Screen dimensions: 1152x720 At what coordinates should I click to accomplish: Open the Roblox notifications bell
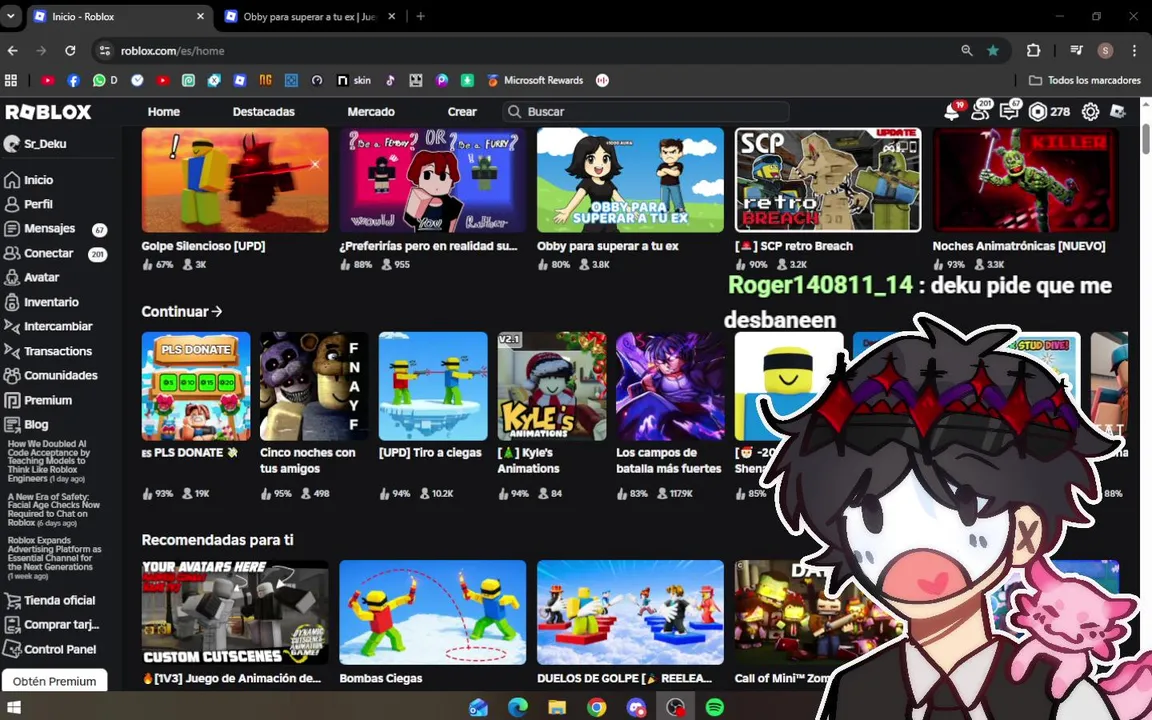pyautogui.click(x=952, y=112)
